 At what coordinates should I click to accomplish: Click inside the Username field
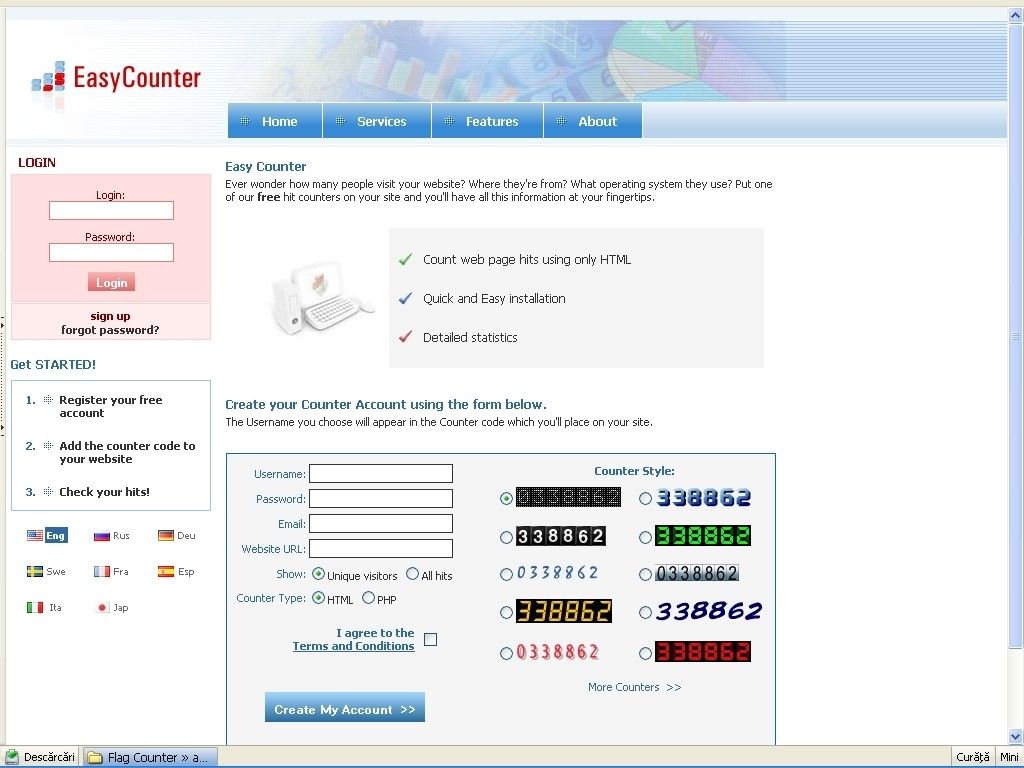click(x=380, y=473)
